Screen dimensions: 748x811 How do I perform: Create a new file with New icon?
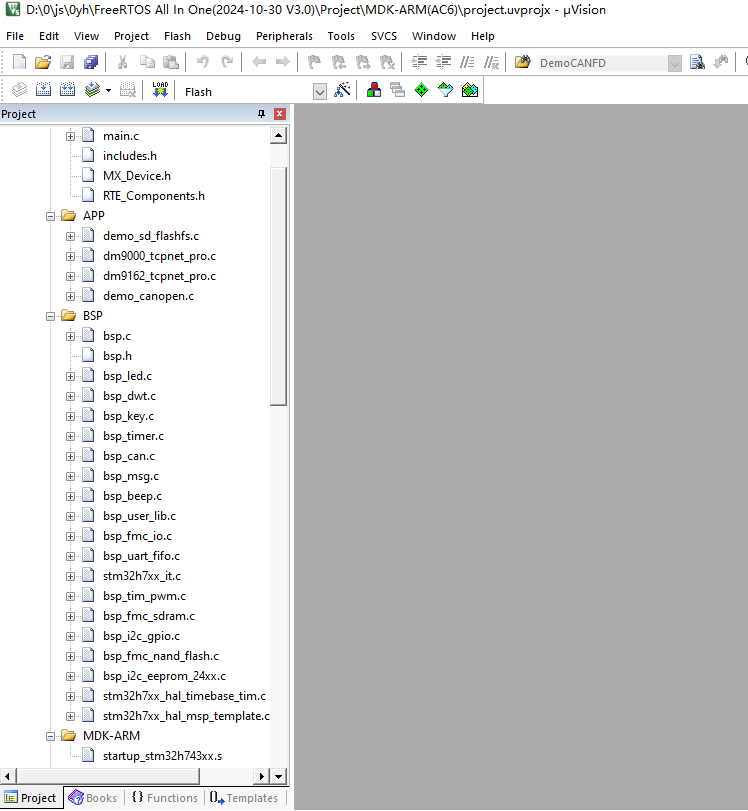[19, 63]
